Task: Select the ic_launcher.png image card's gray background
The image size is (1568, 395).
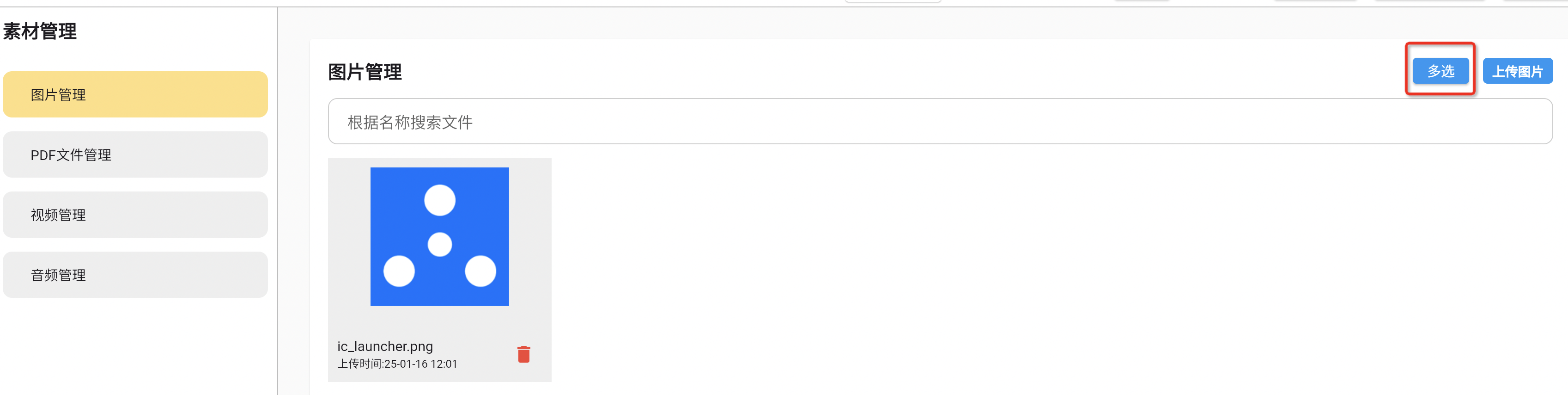Action: 439,270
